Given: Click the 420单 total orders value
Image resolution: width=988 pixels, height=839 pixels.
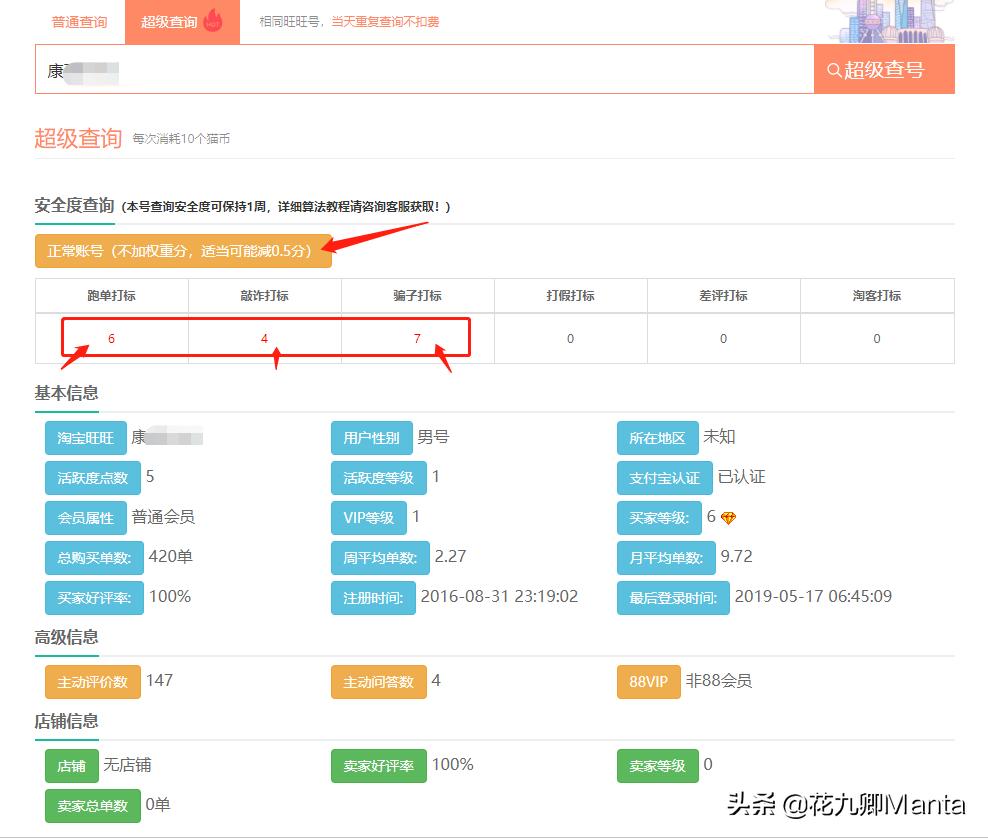Looking at the screenshot, I should 171,557.
